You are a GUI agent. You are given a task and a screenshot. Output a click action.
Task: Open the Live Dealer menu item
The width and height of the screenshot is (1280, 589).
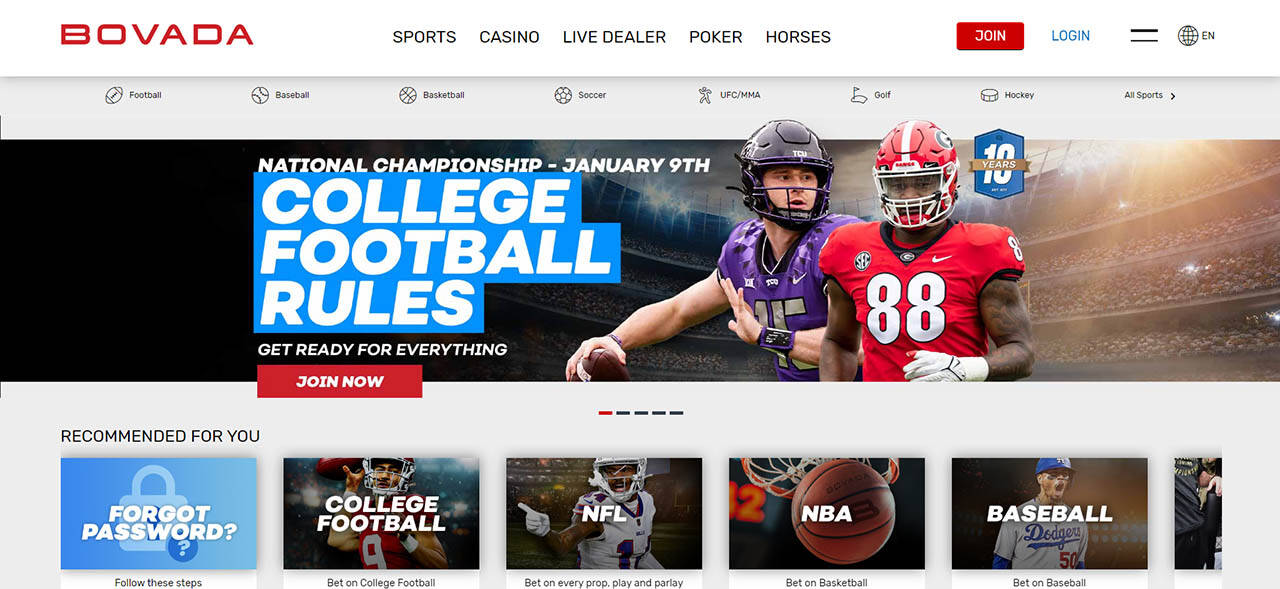tap(614, 37)
